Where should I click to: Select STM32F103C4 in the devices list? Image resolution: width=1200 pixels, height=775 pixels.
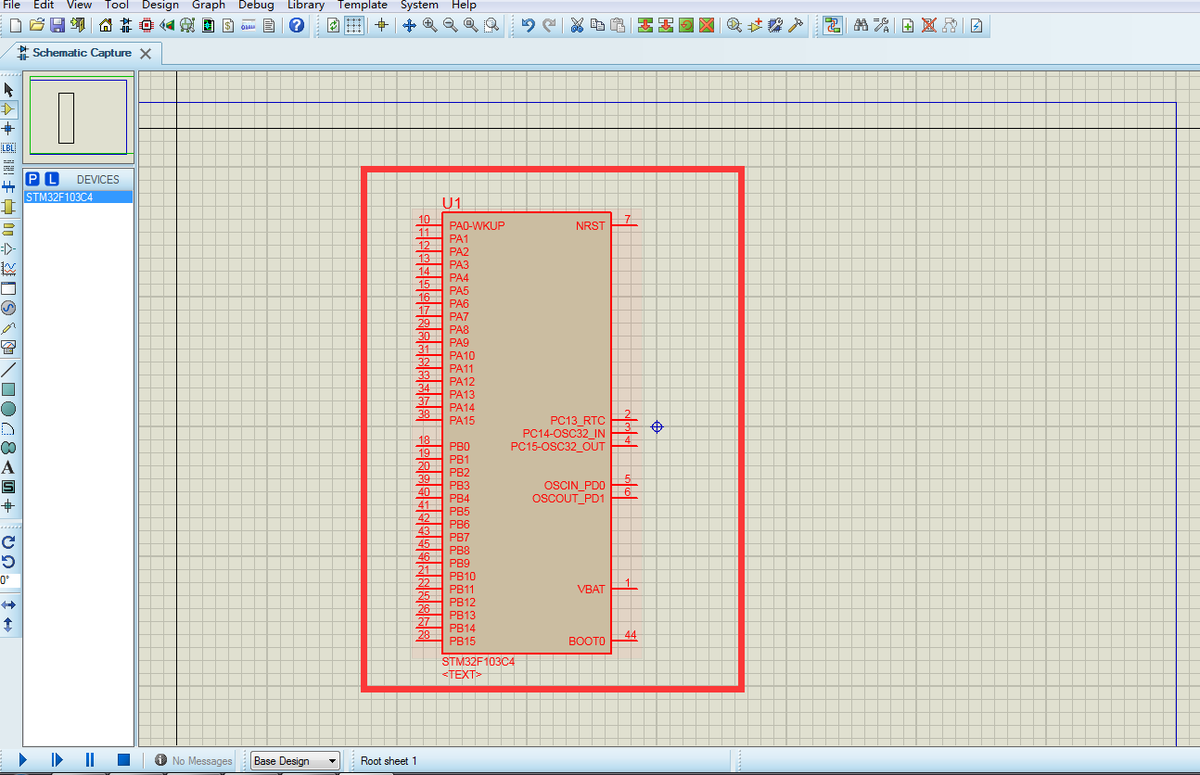pos(60,197)
